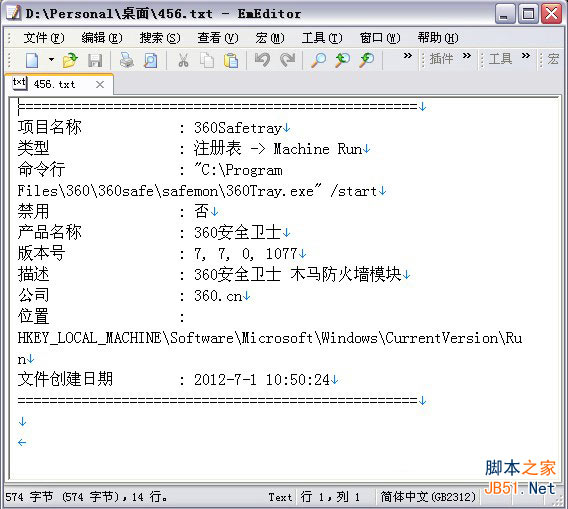The height and width of the screenshot is (509, 568).
Task: Click the New file toolbar icon
Action: click(x=32, y=60)
